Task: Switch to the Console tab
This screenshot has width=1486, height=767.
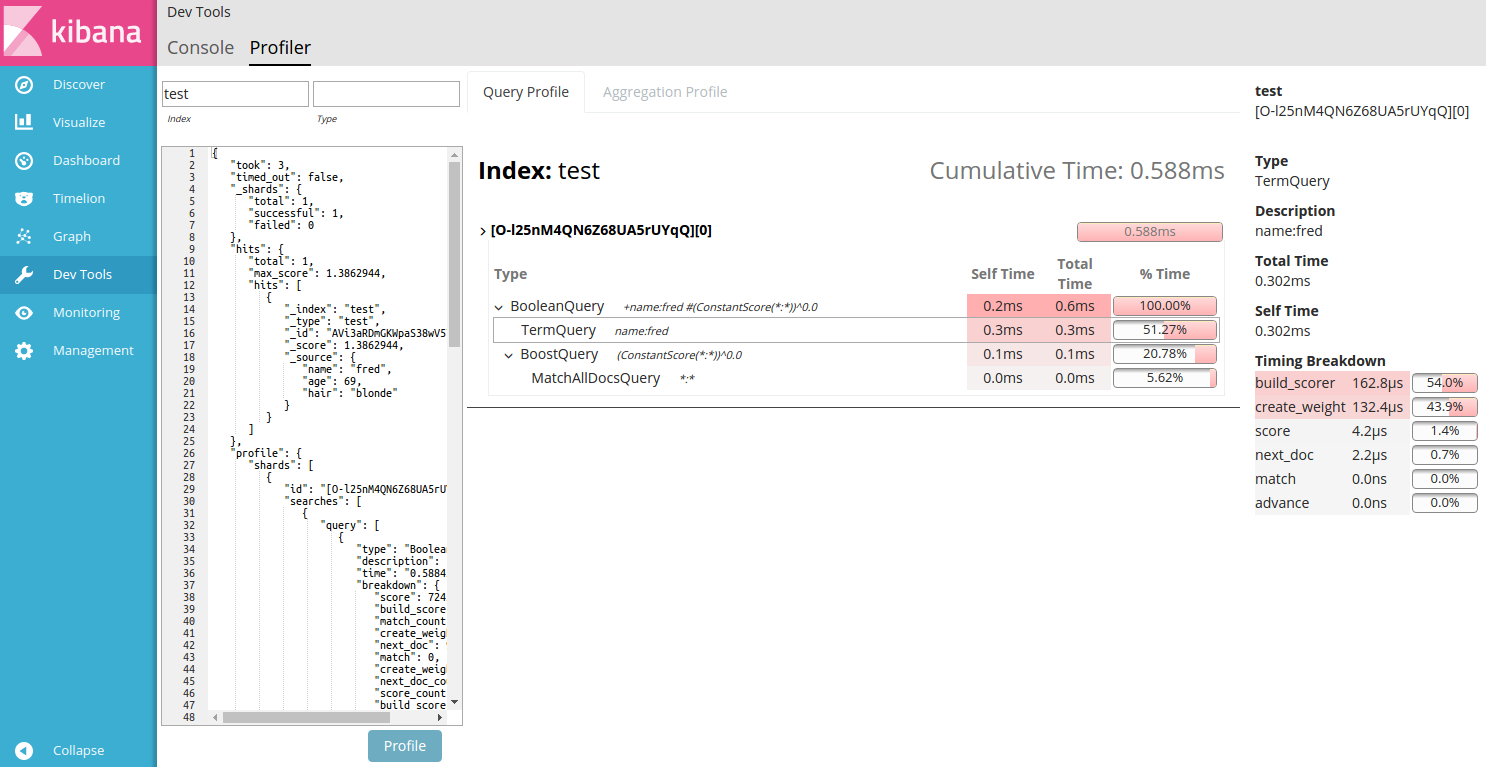Action: click(200, 47)
